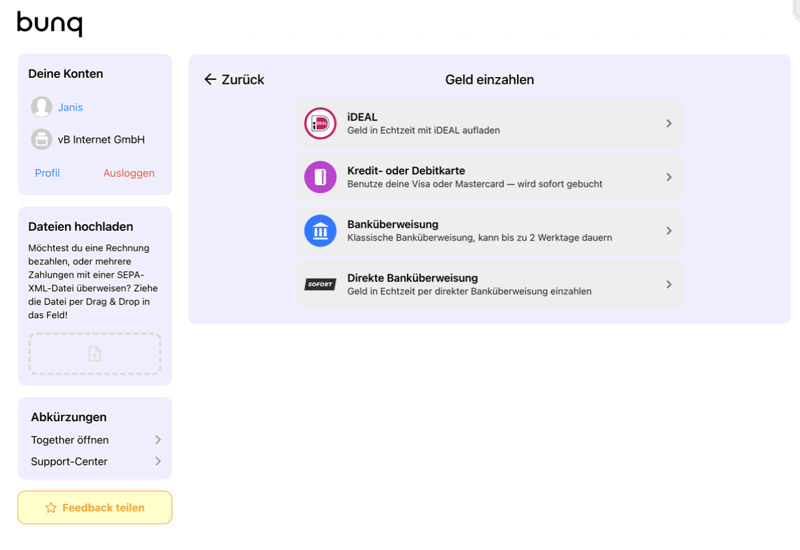
Task: Click the purple credit card icon
Action: 320,177
